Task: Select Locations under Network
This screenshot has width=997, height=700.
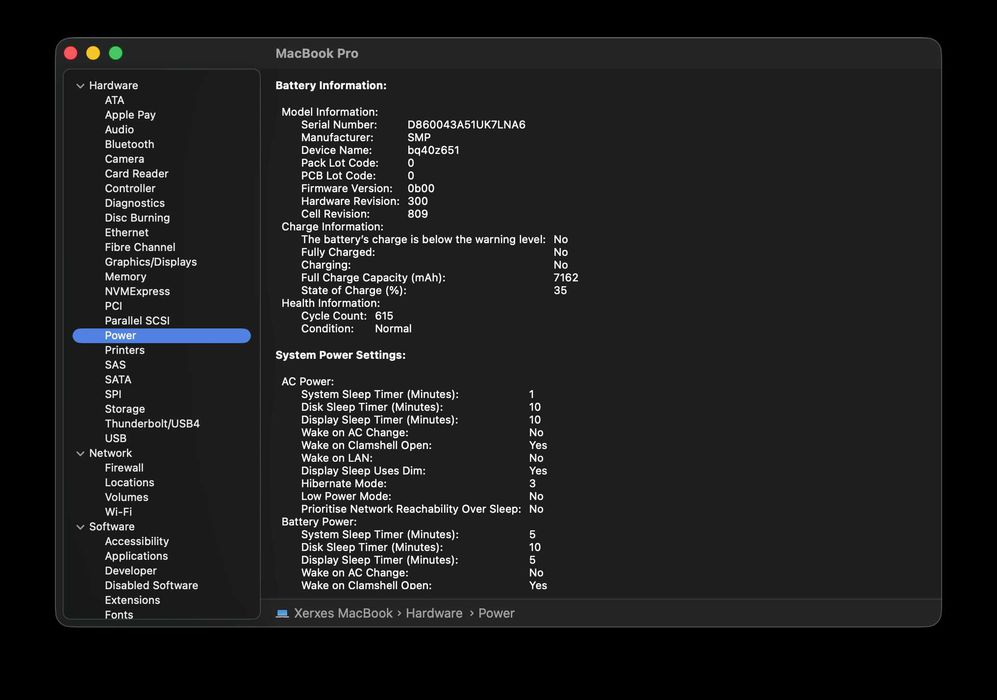Action: (130, 483)
